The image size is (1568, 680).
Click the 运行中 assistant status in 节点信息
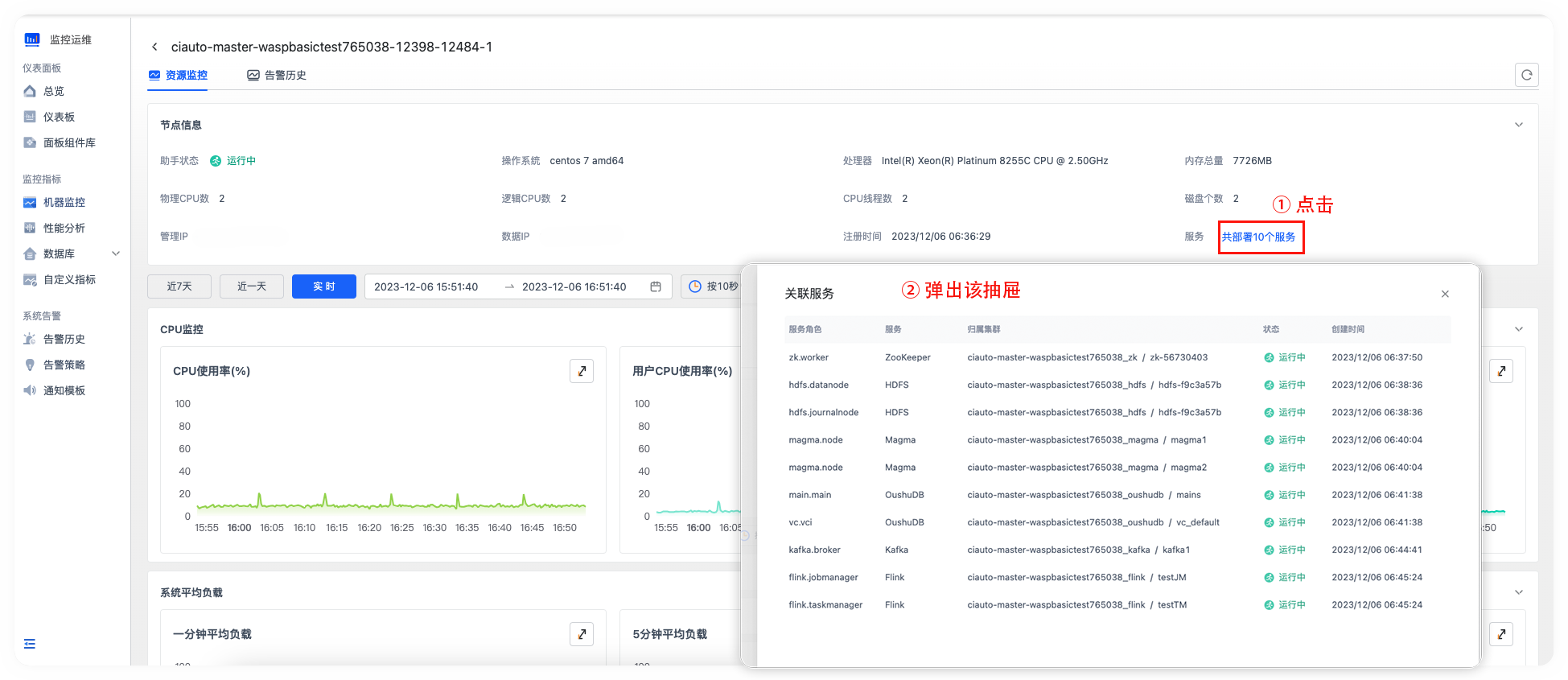233,161
